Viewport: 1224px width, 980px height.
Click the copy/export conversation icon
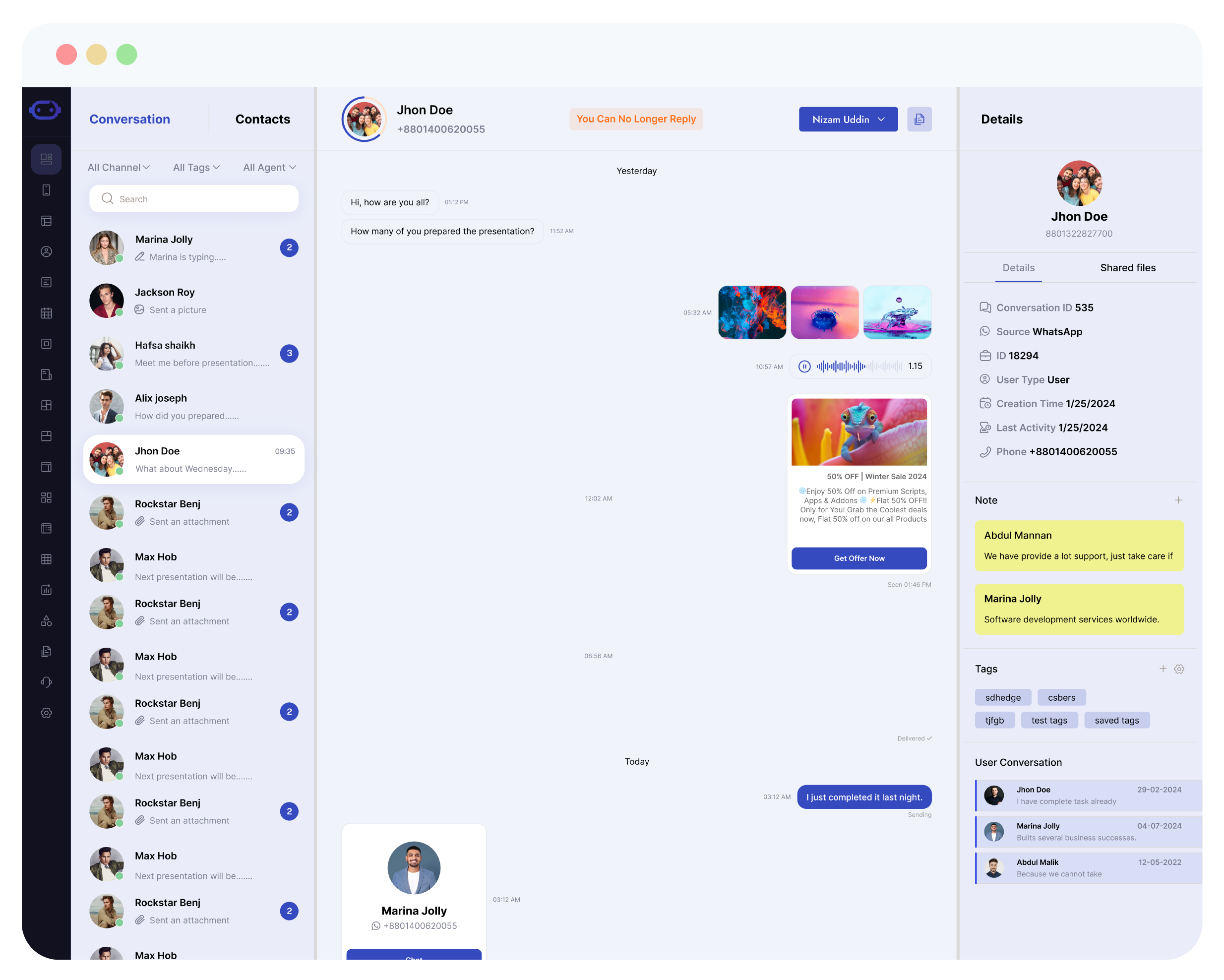(x=919, y=119)
